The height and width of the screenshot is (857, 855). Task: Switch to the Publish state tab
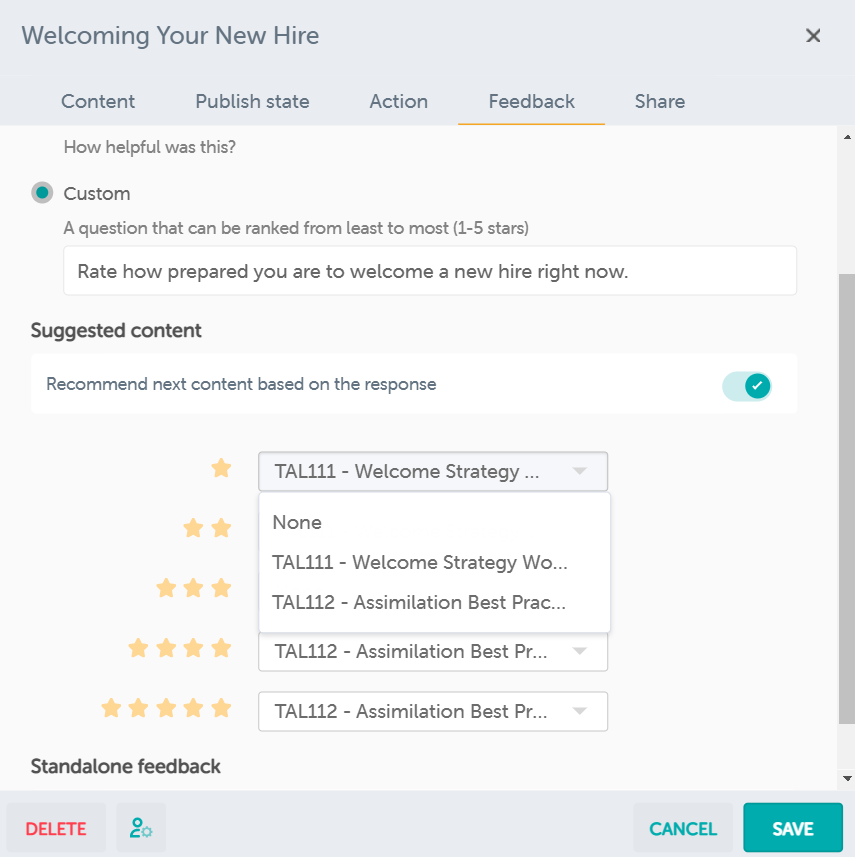pyautogui.click(x=252, y=101)
